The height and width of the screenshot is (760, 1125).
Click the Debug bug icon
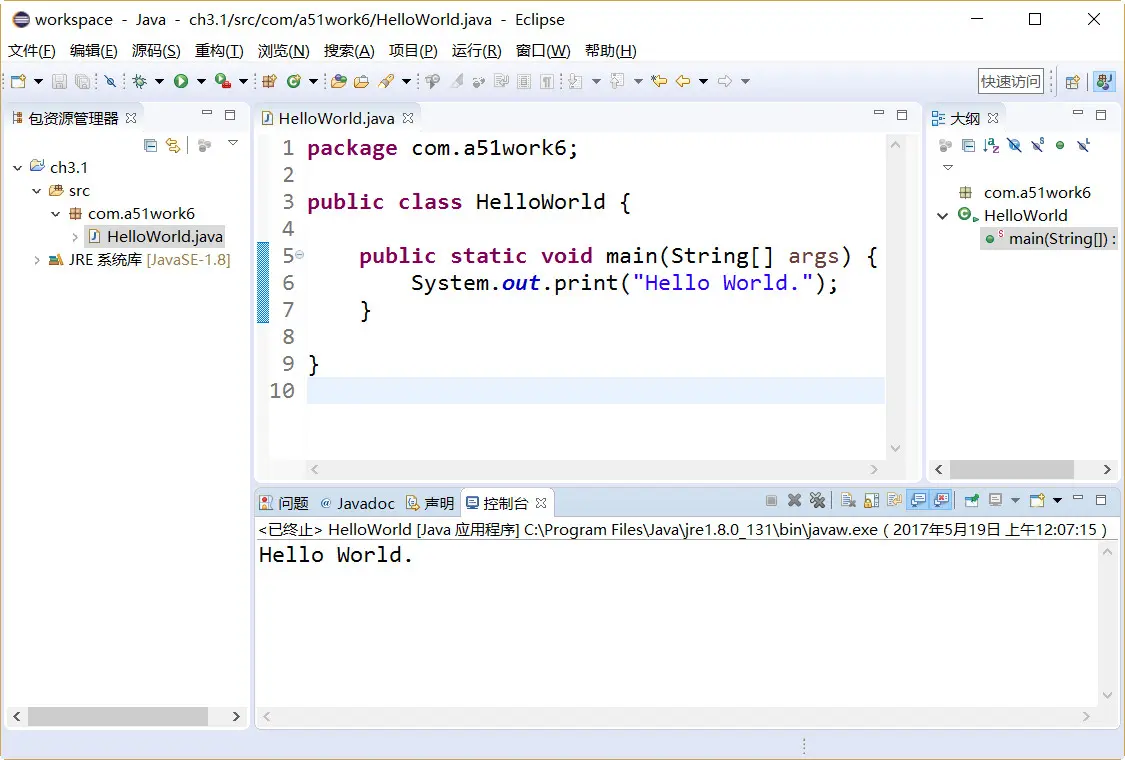pyautogui.click(x=140, y=81)
